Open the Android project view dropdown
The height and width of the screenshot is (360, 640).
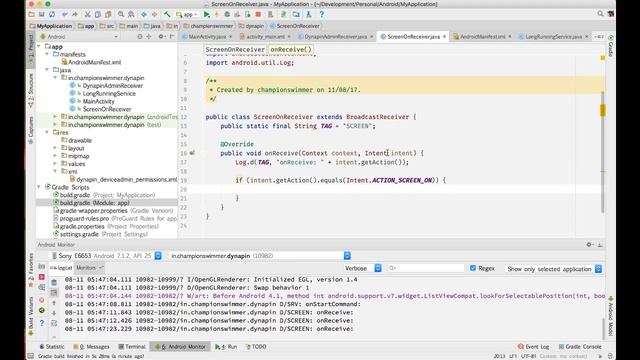79,36
